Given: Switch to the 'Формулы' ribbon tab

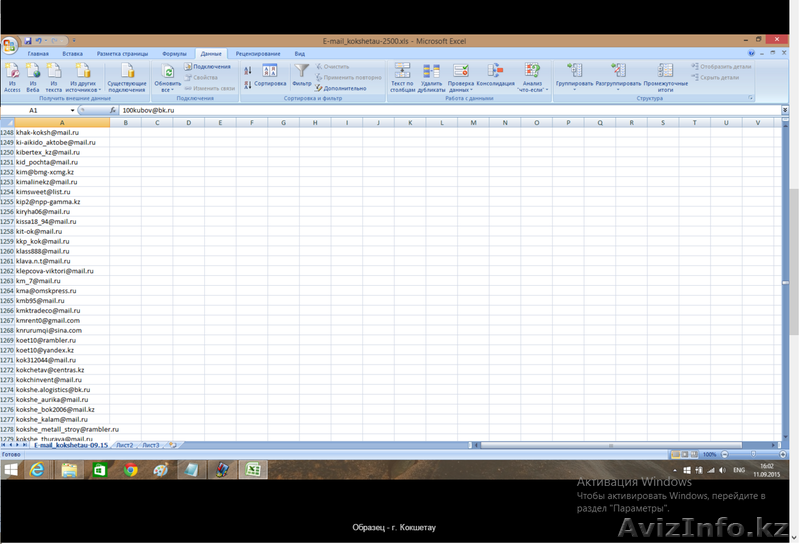Looking at the screenshot, I should click(174, 53).
